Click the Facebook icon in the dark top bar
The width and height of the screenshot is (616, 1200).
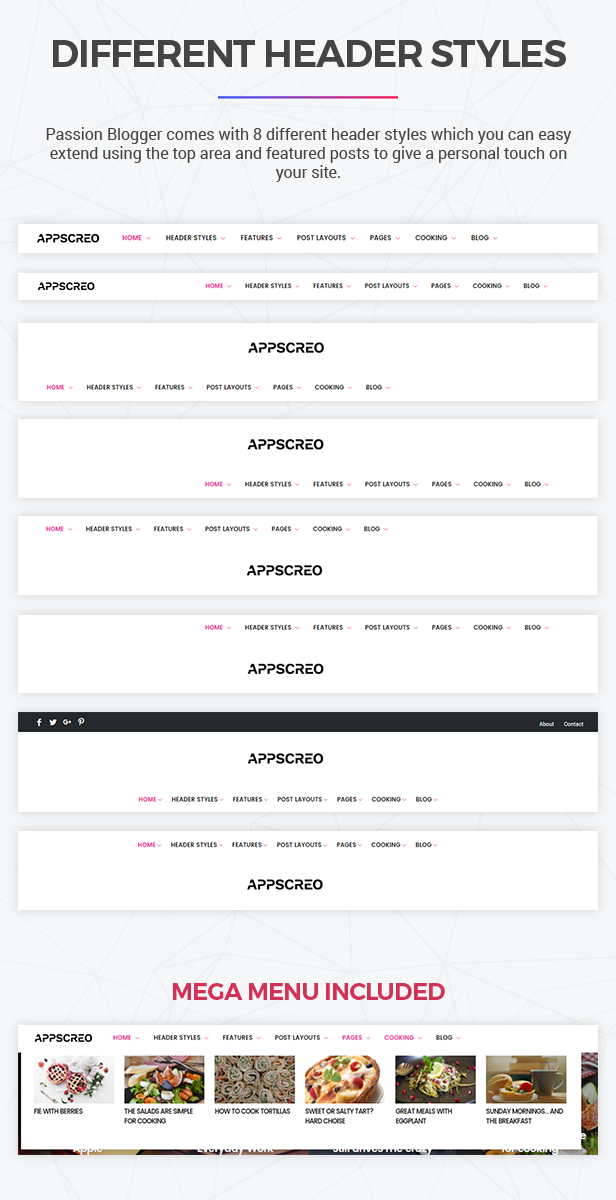[39, 722]
